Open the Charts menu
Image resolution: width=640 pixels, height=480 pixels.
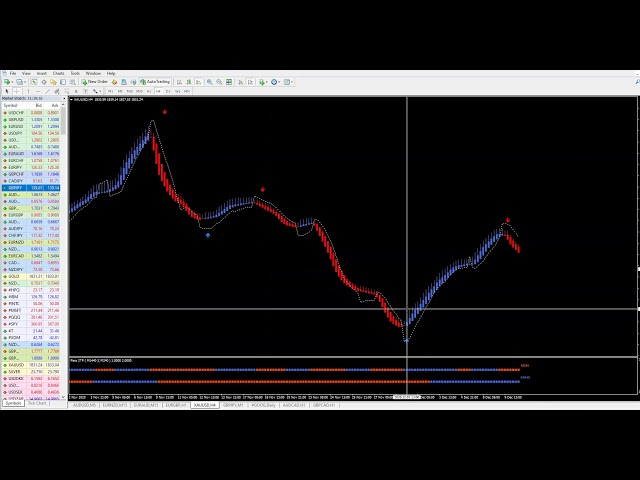[x=58, y=73]
